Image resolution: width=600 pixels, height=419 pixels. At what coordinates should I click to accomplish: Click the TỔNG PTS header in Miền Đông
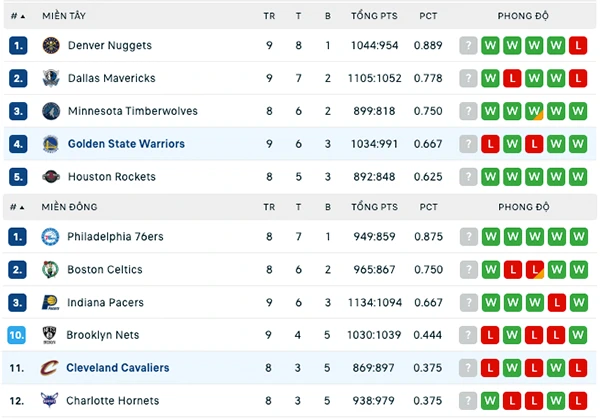375,207
